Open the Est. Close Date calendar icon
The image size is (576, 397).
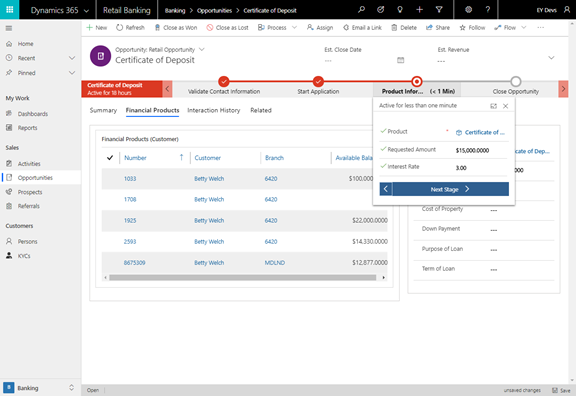[400, 60]
